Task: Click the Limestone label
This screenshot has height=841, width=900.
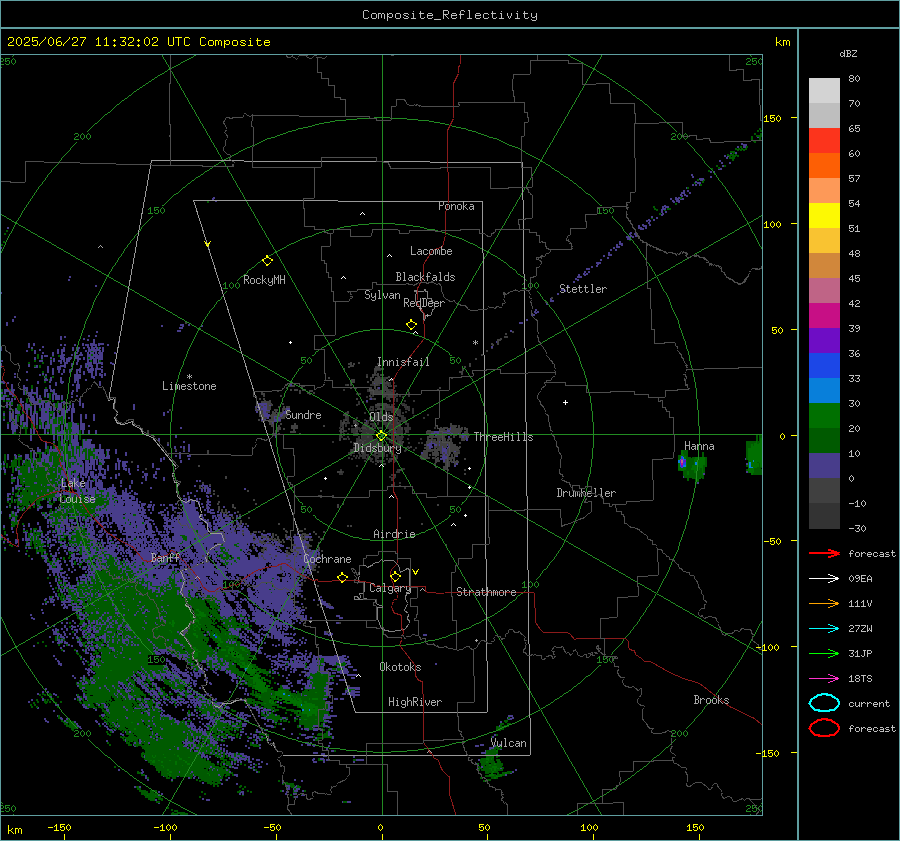Action: click(189, 386)
